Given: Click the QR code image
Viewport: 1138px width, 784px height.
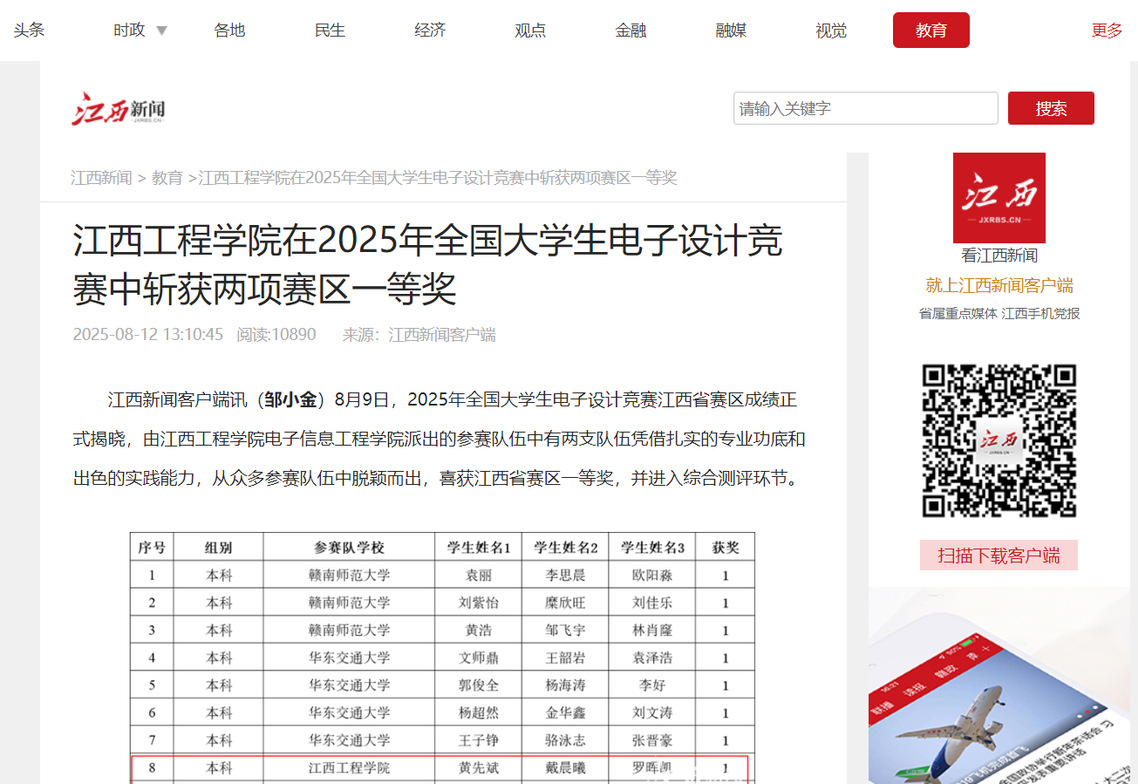Looking at the screenshot, I should coord(998,440).
